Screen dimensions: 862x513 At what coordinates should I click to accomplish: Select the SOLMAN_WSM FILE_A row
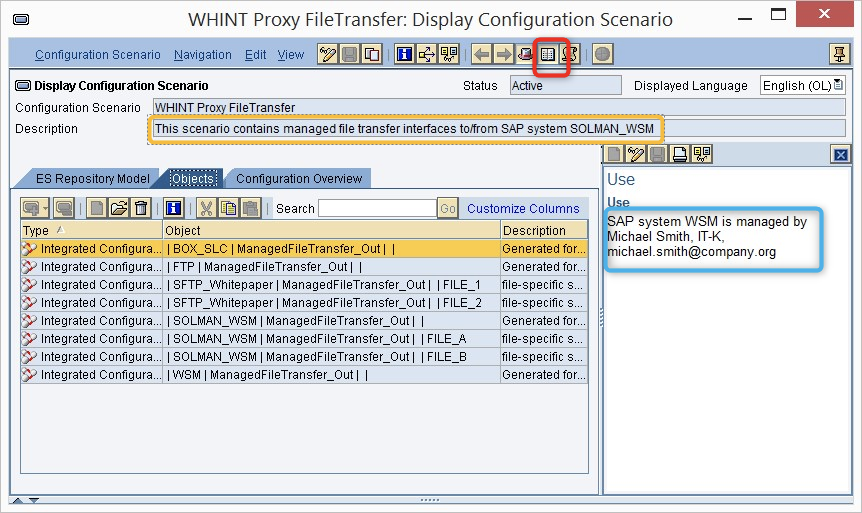(305, 339)
